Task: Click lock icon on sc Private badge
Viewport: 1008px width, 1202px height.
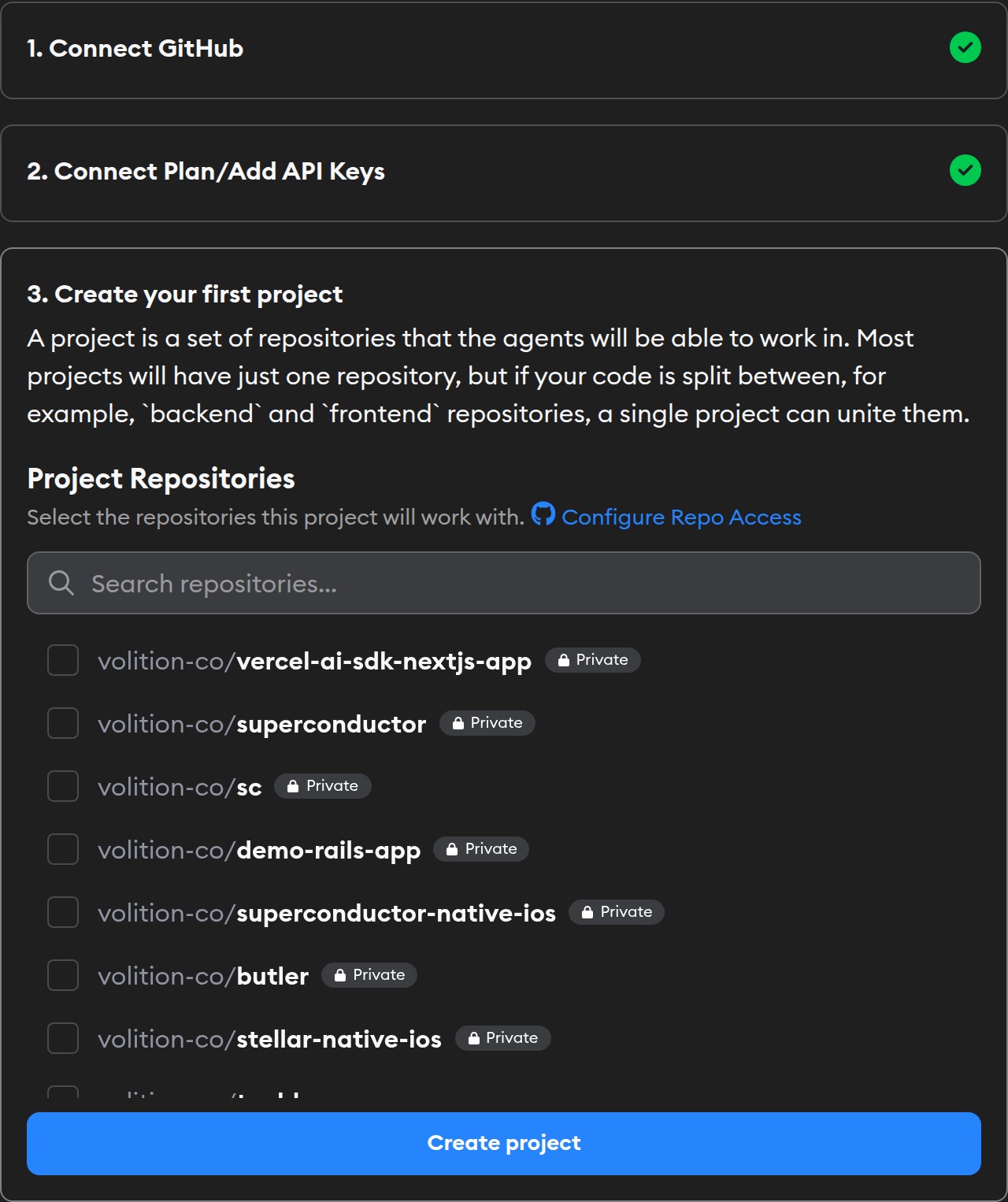Action: pos(293,786)
